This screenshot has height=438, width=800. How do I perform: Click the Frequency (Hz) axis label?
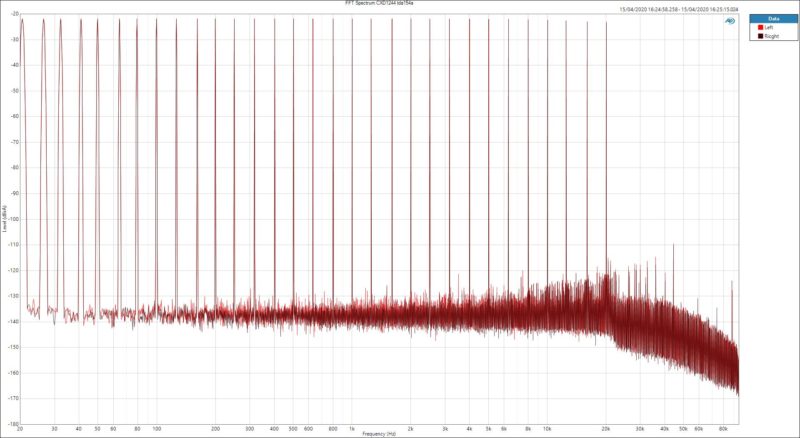click(x=381, y=434)
